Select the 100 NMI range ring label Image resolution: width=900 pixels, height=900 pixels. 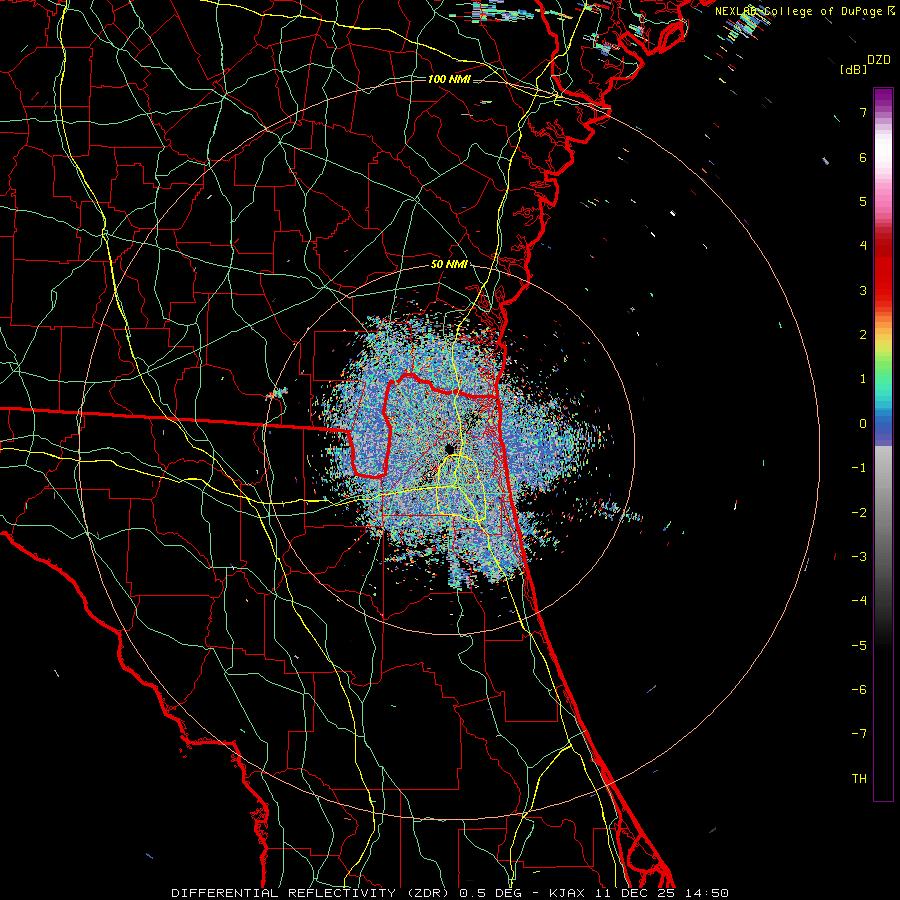[449, 79]
